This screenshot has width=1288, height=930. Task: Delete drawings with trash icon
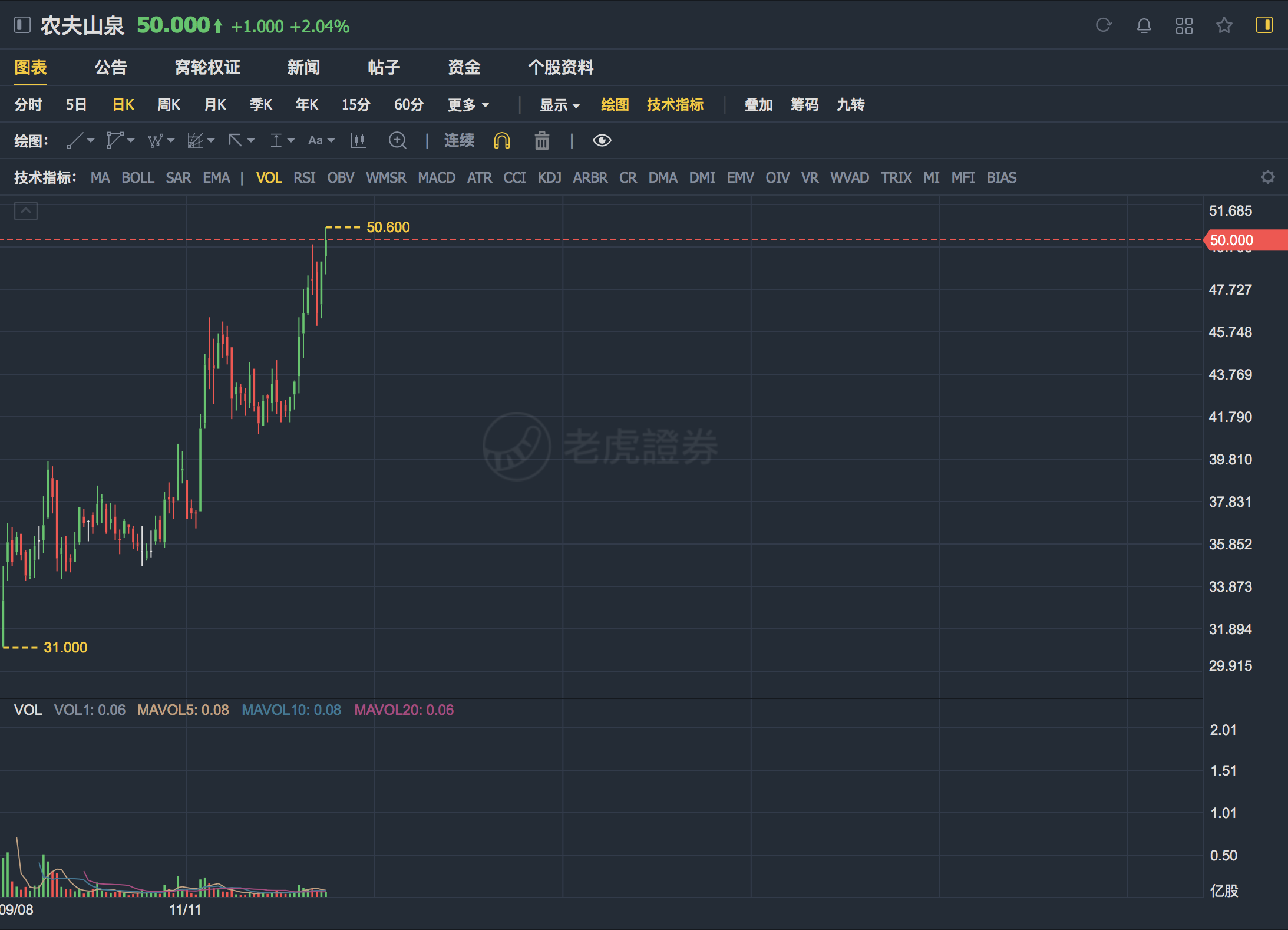(542, 140)
